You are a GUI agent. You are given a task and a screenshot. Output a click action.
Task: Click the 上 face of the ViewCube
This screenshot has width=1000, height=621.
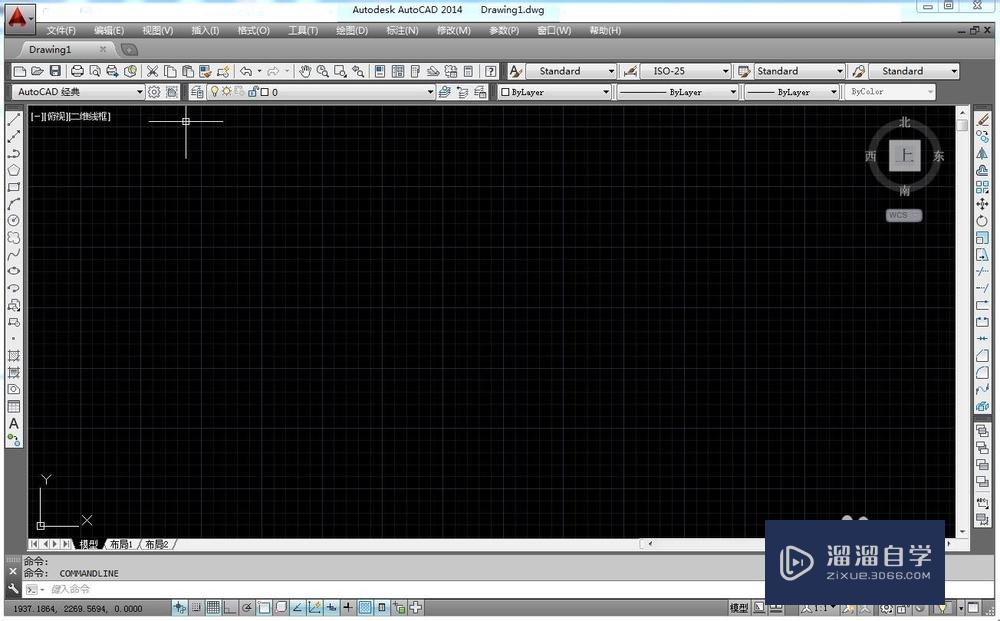(x=905, y=156)
